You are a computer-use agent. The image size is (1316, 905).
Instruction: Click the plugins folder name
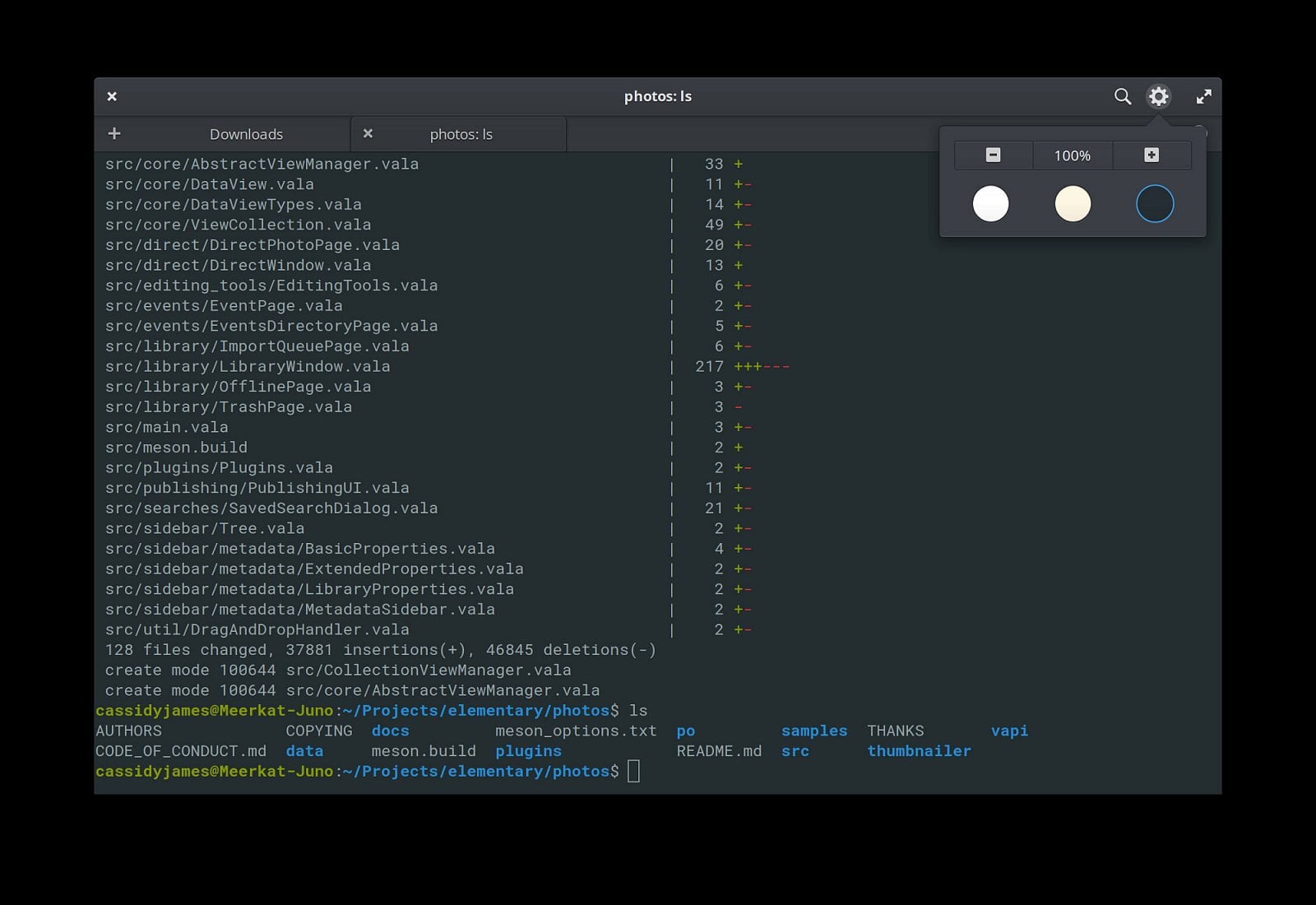[528, 750]
